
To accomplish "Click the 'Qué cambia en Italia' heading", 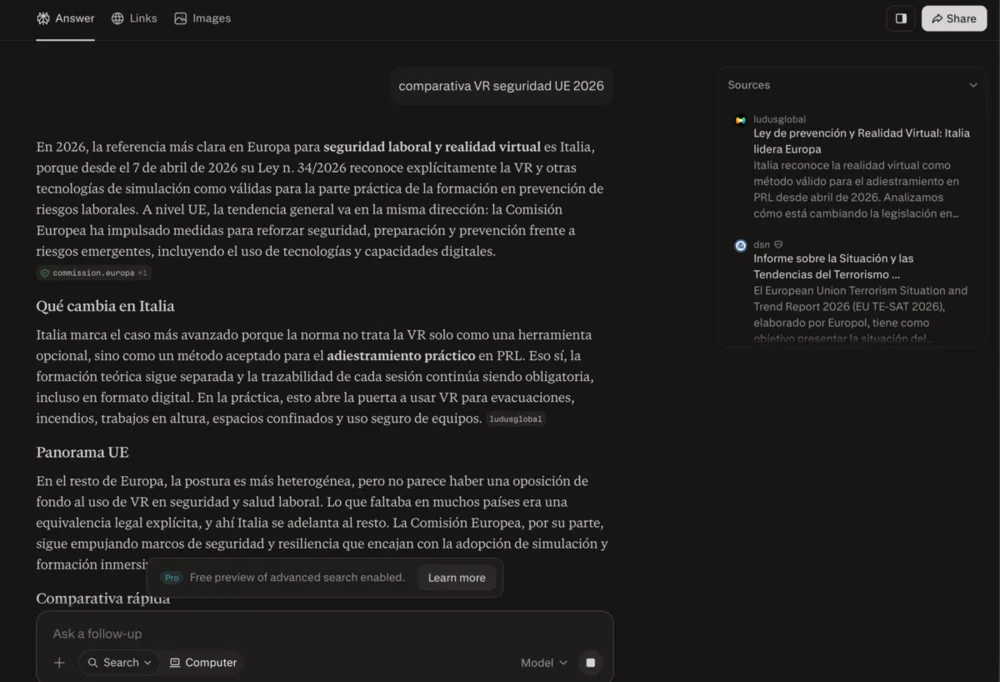I will pos(105,306).
